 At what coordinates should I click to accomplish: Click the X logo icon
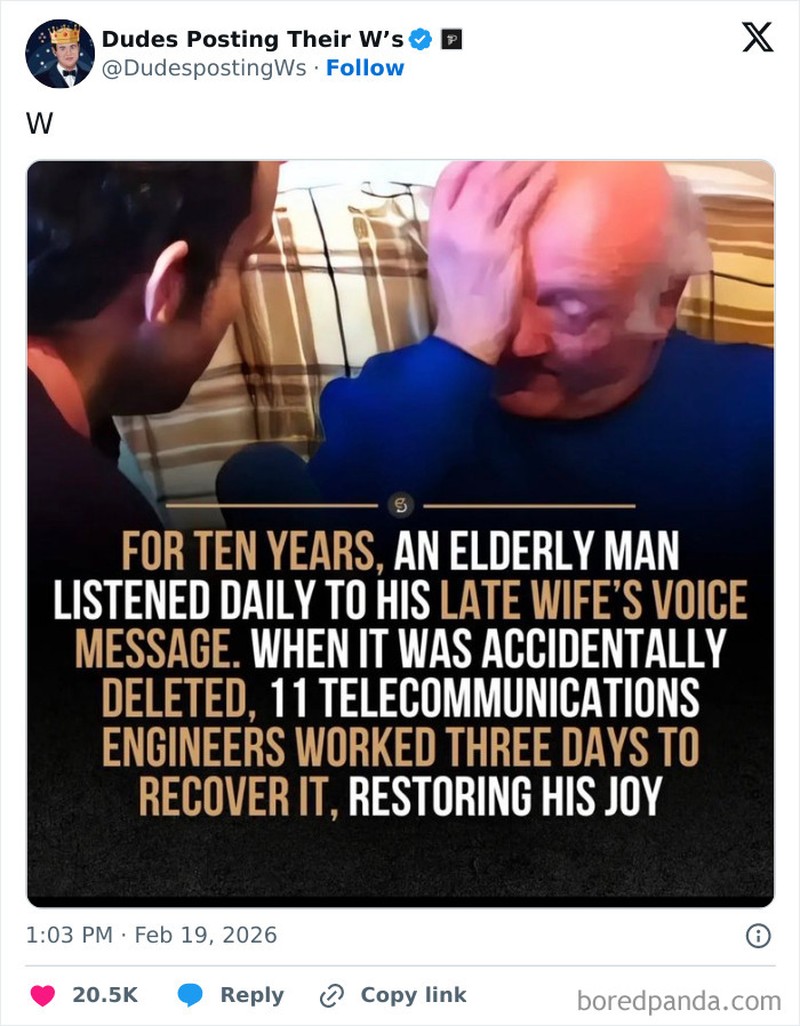757,37
